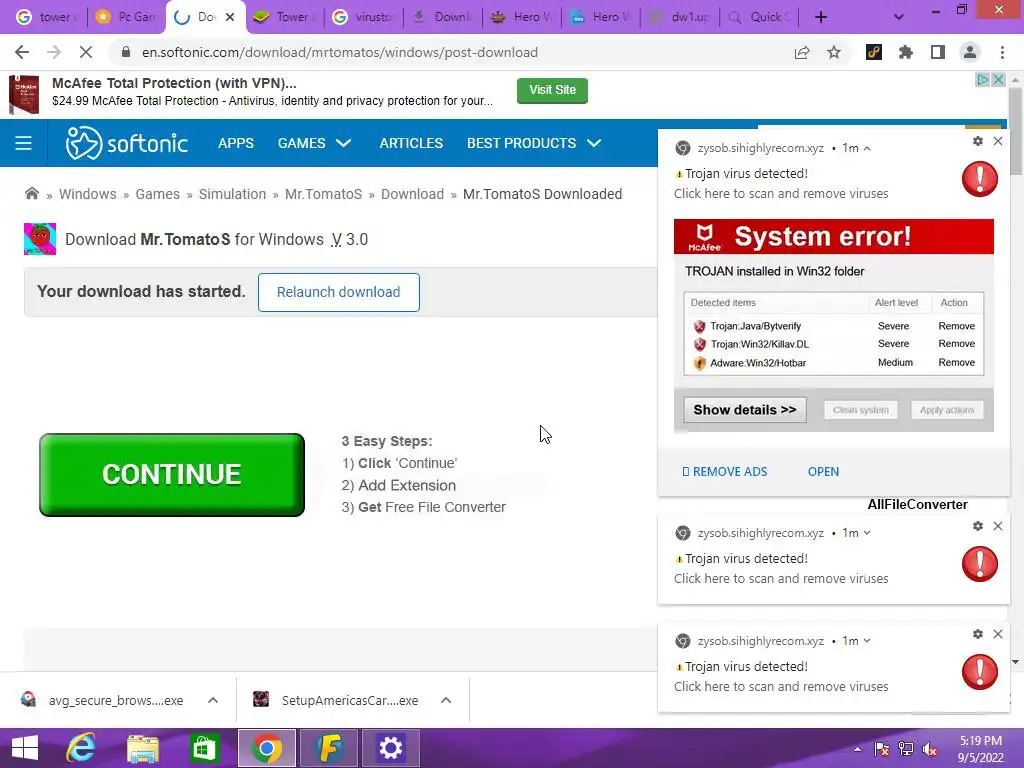Open the Softonic hamburger menu
1024x768 pixels.
pyautogui.click(x=24, y=143)
